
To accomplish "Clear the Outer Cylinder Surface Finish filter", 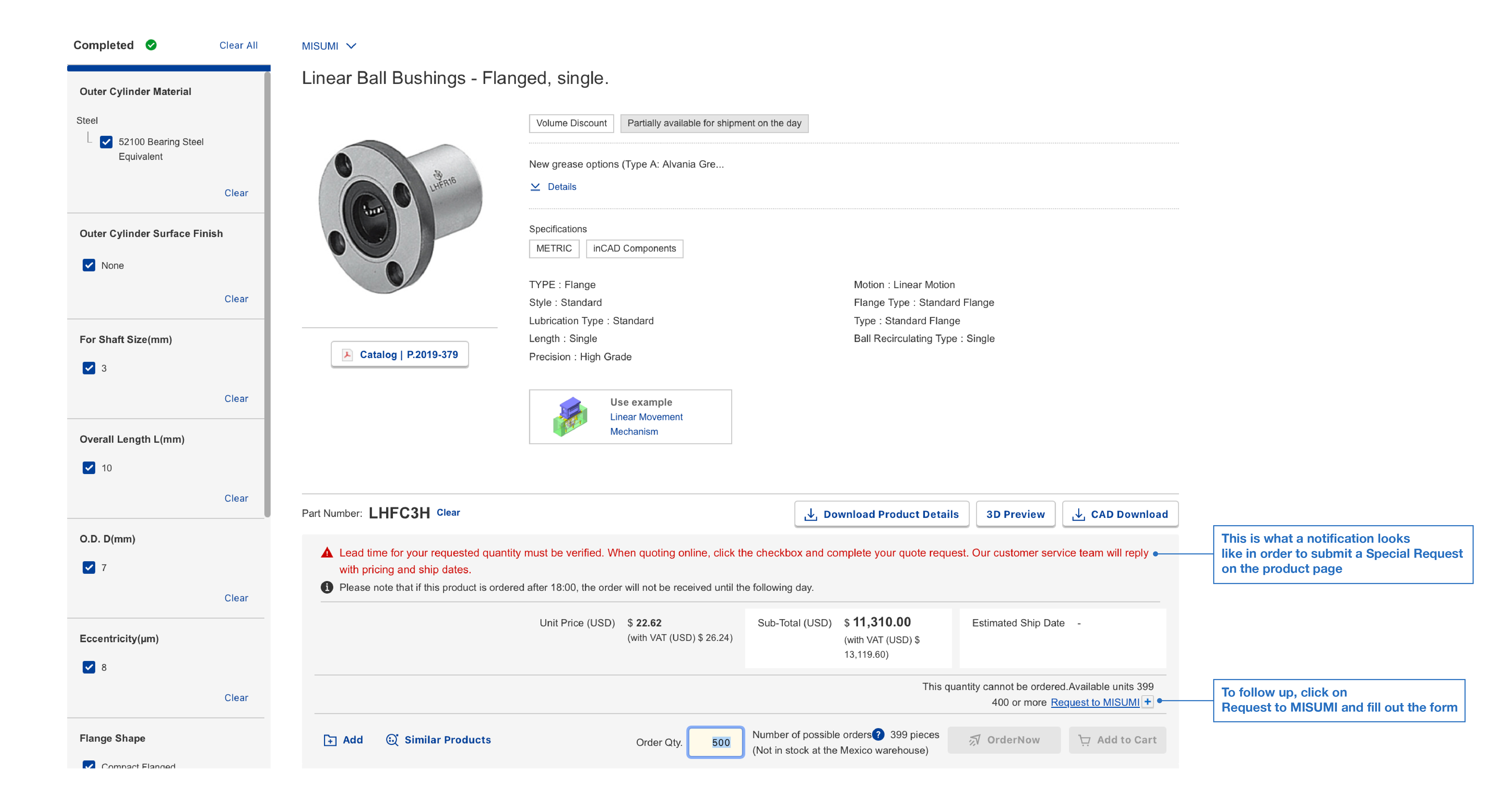I will (236, 299).
